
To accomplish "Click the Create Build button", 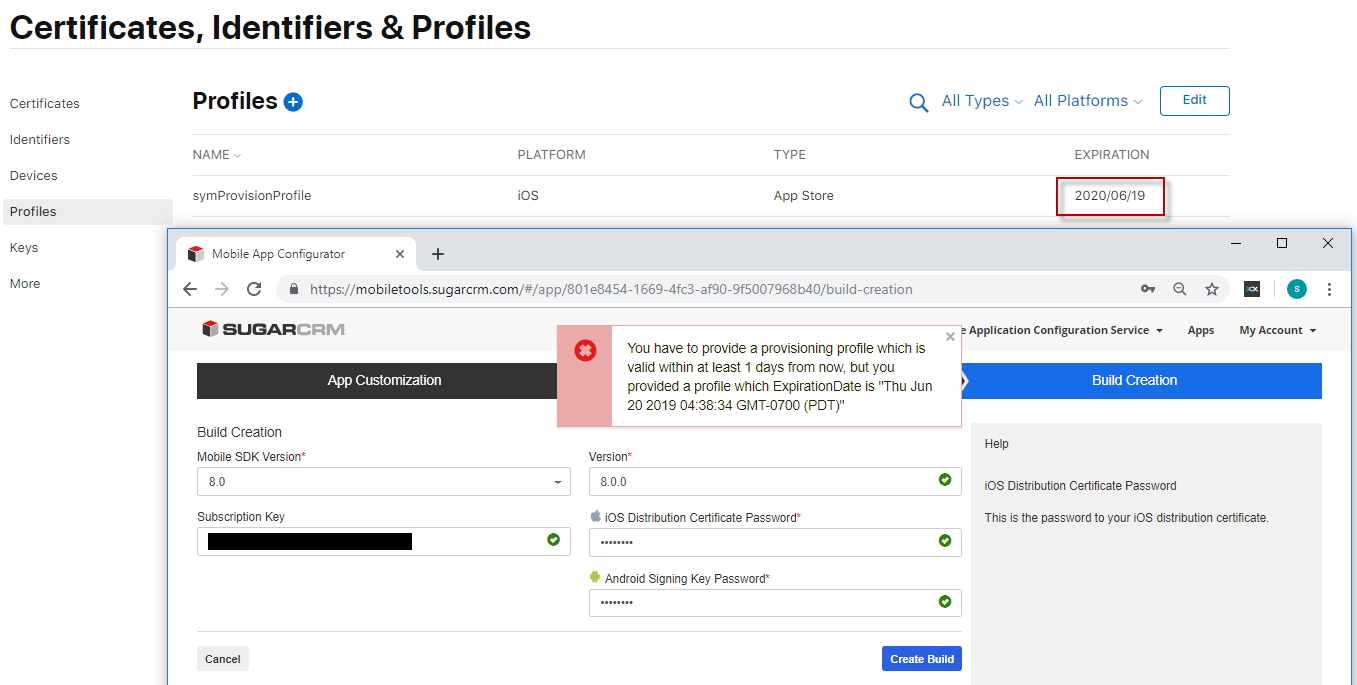I will click(x=921, y=659).
